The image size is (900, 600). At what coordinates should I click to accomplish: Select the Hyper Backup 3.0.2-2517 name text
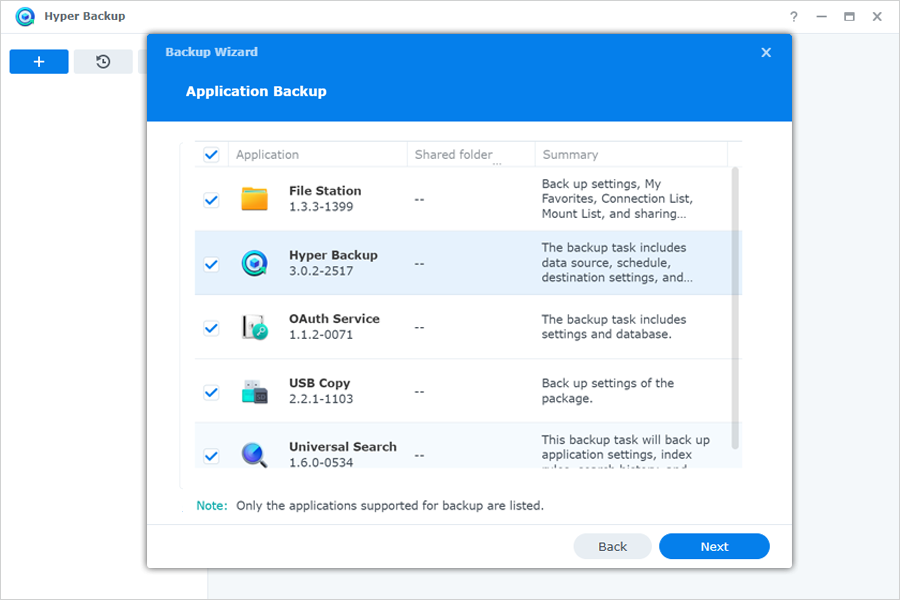(333, 263)
